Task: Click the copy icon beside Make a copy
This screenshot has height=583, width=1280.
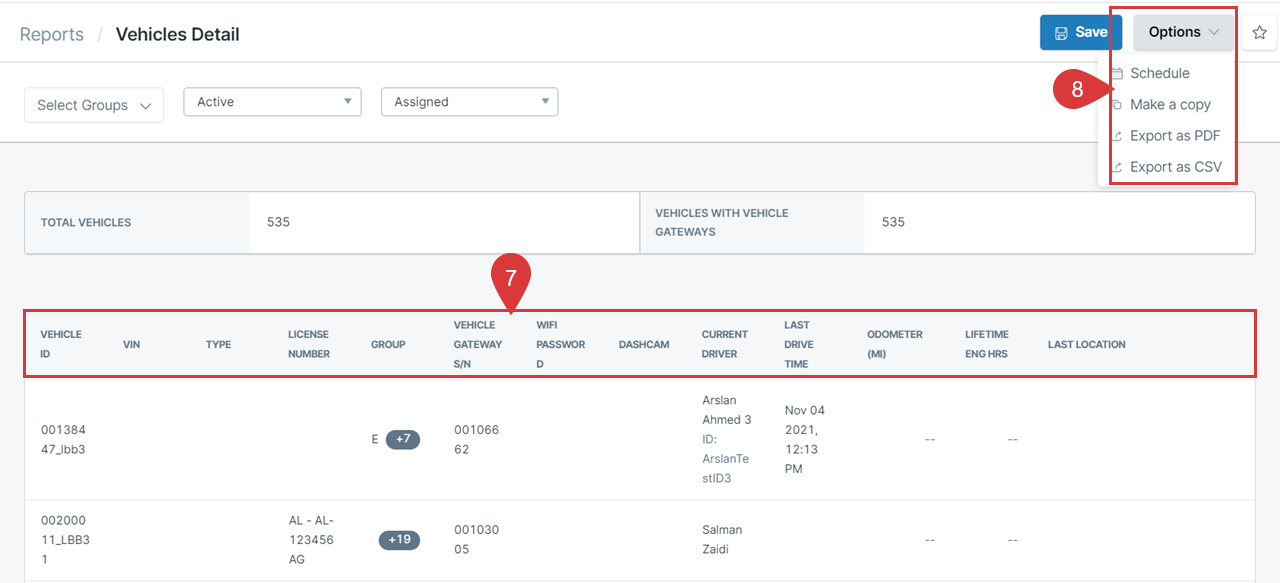Action: tap(1117, 105)
